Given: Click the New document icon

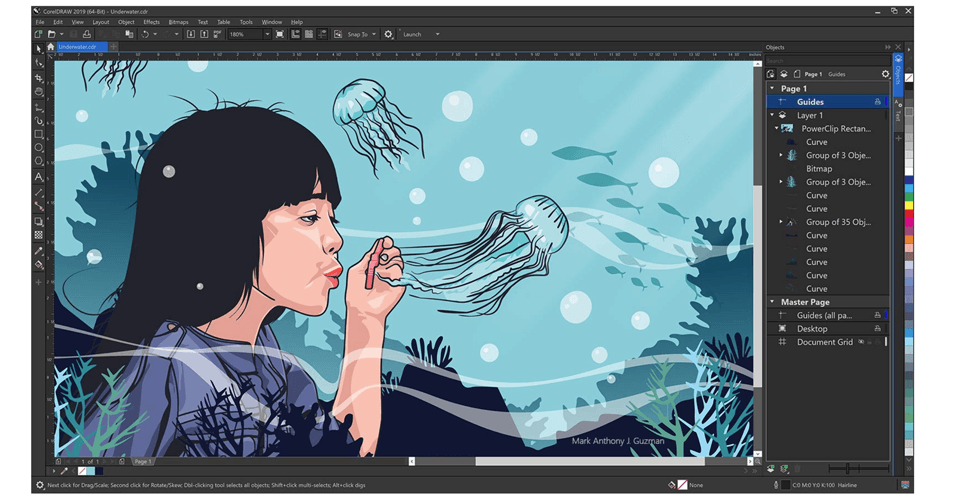Looking at the screenshot, I should click(39, 34).
